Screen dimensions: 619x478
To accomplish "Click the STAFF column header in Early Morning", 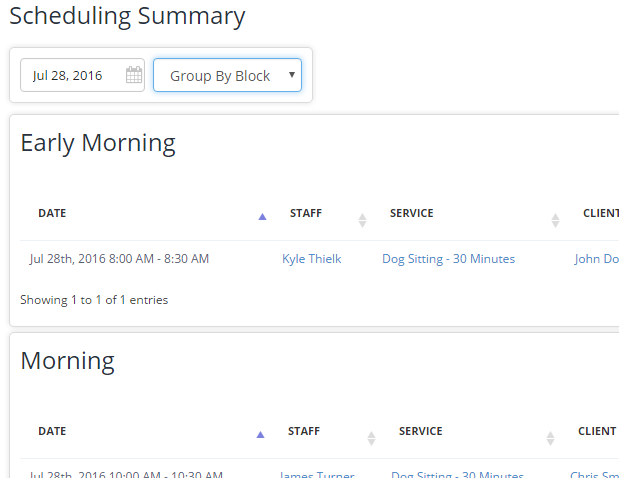I will [x=306, y=213].
